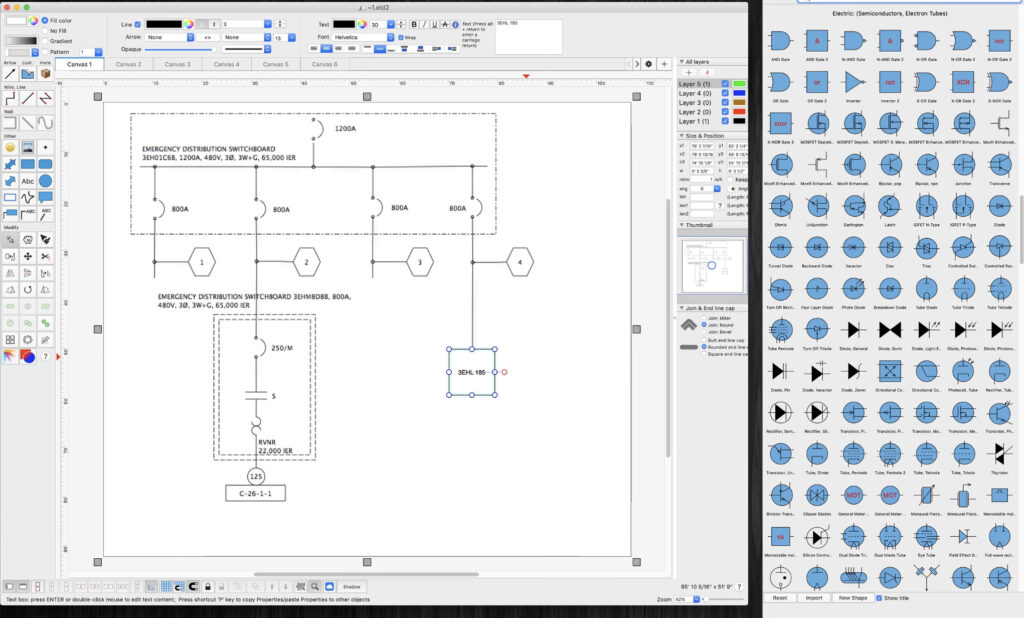Add a new canvas with plus button
1024x618 pixels.
pos(664,64)
